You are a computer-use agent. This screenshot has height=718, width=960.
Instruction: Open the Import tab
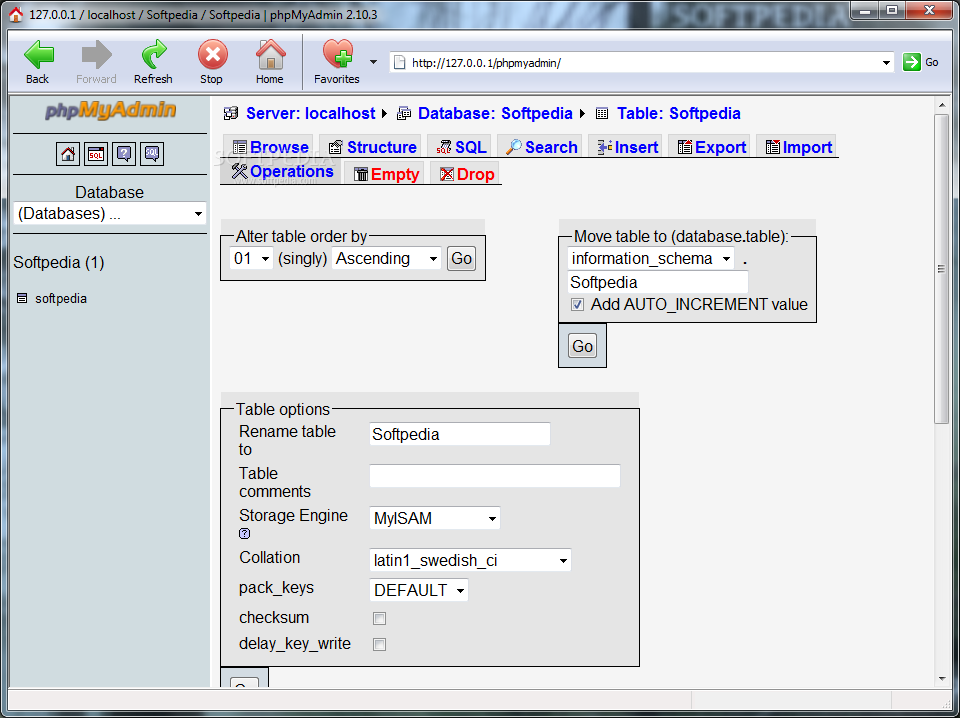798,148
